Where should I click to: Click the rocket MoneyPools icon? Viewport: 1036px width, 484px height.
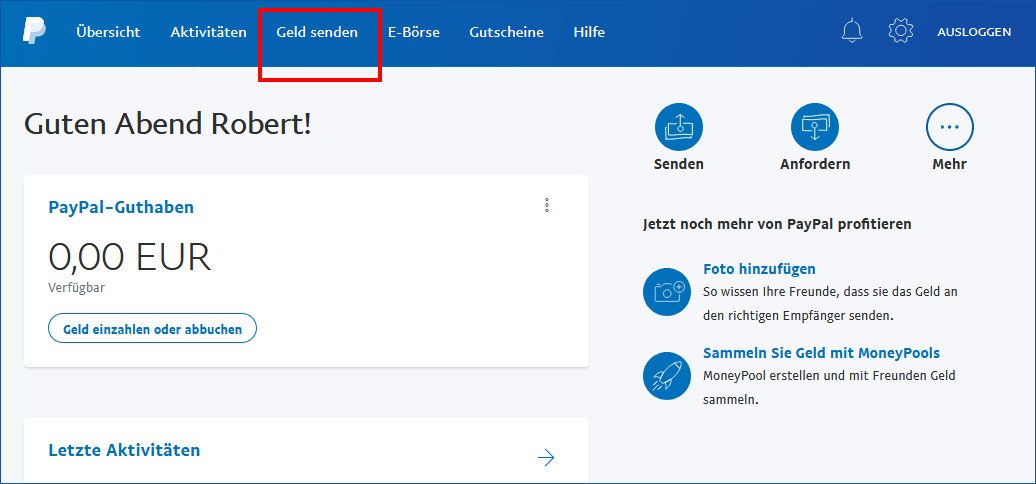[667, 376]
